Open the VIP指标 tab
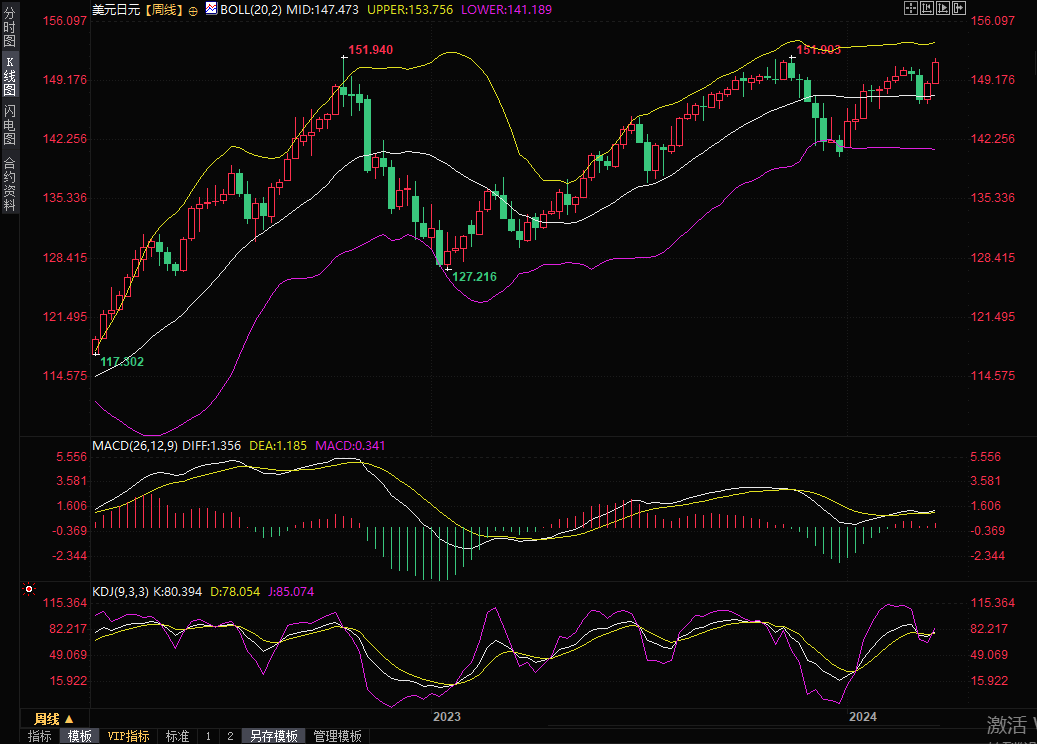This screenshot has height=744, width=1037. tap(128, 736)
